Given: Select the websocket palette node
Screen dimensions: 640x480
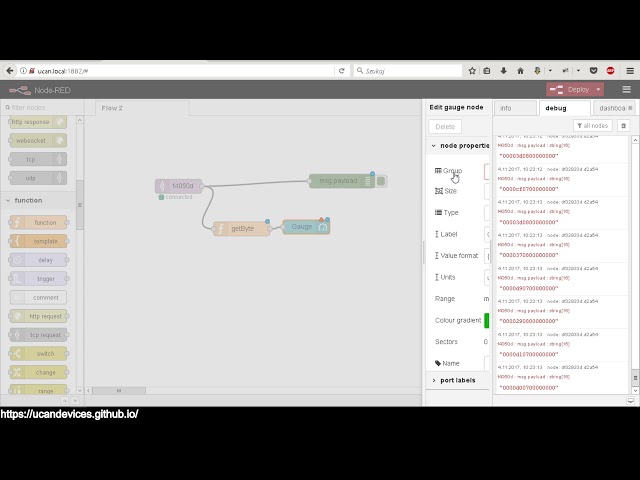Looking at the screenshot, I should point(38,140).
